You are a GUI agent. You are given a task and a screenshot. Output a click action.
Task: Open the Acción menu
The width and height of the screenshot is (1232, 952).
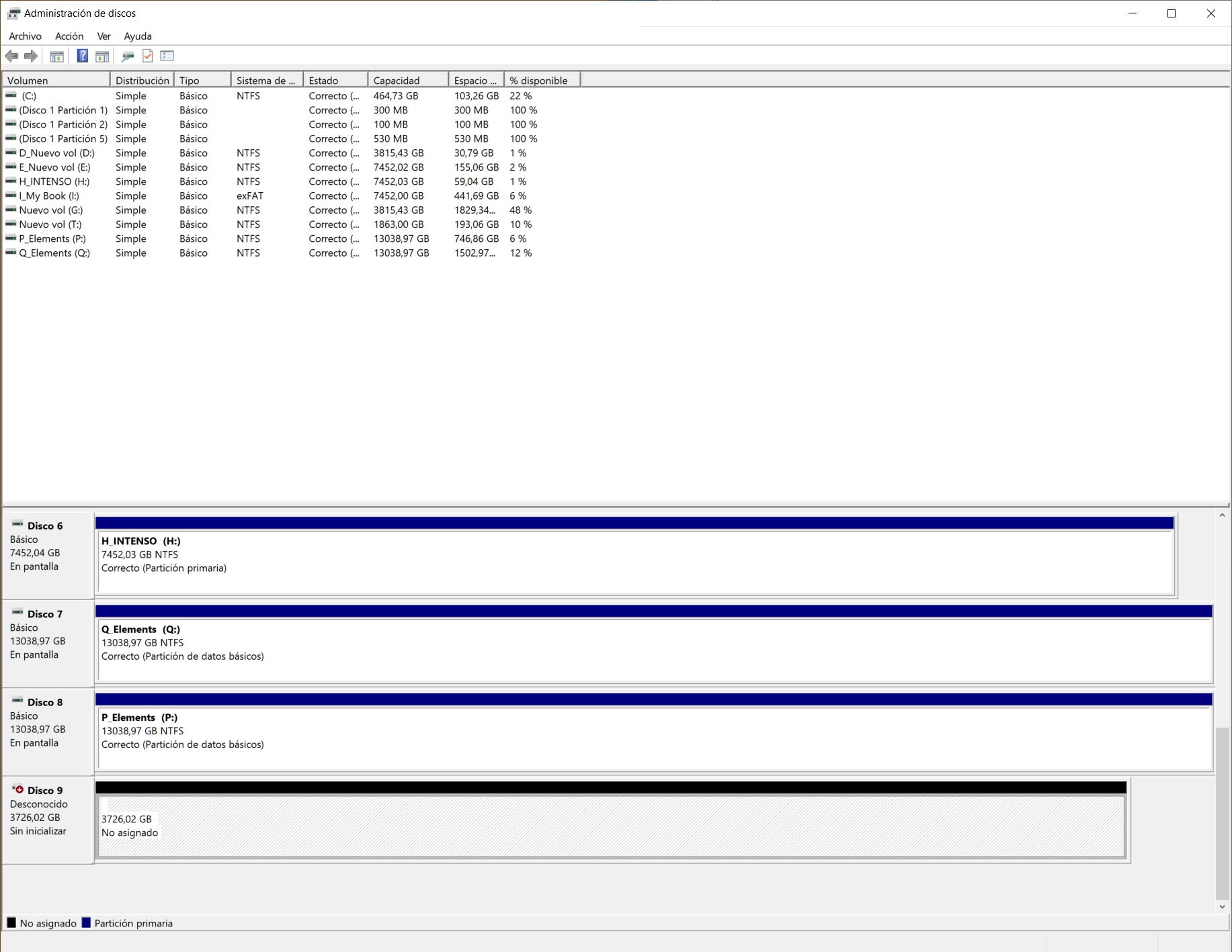[x=69, y=36]
